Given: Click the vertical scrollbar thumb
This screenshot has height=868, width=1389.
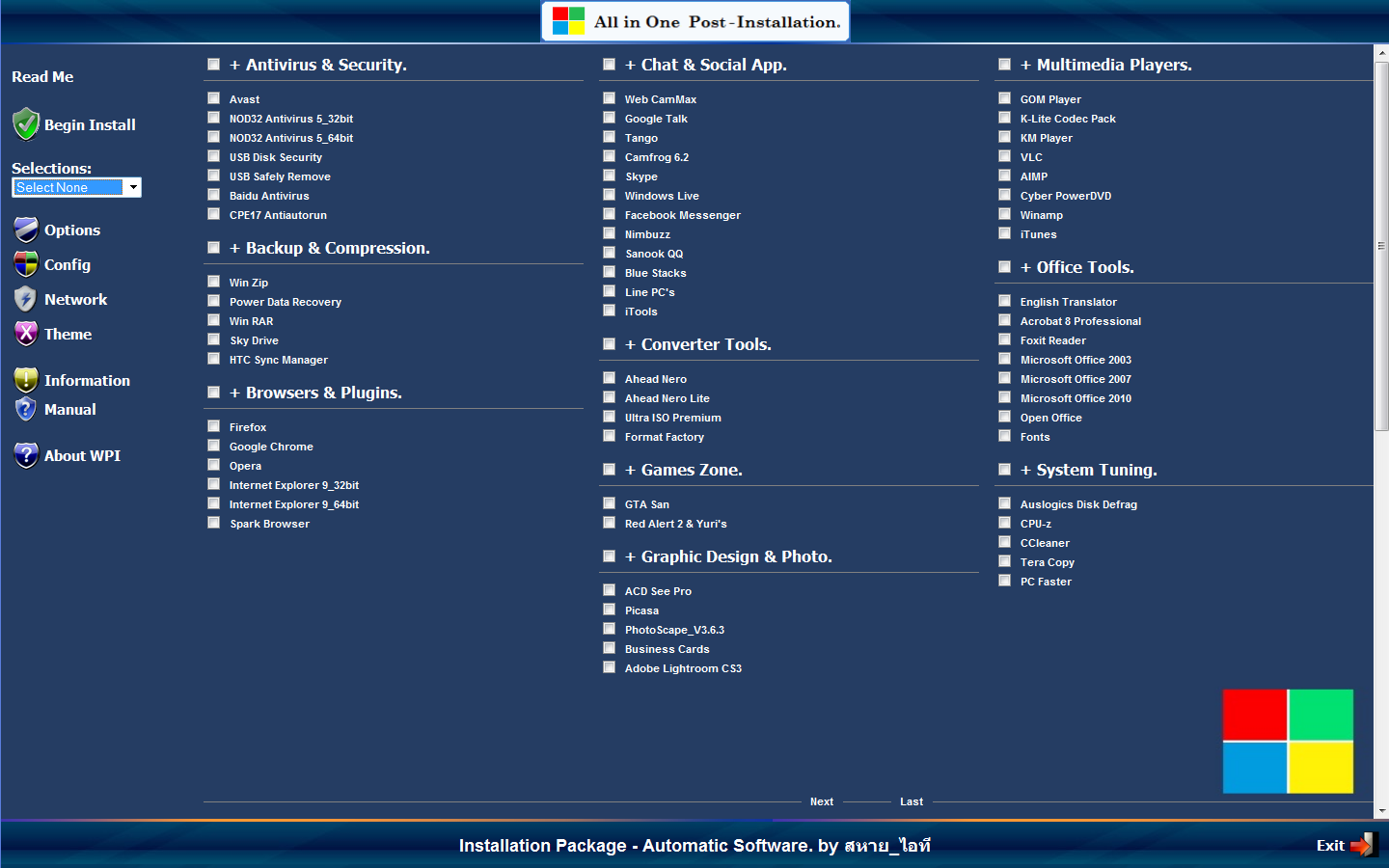Looking at the screenshot, I should (1381, 246).
